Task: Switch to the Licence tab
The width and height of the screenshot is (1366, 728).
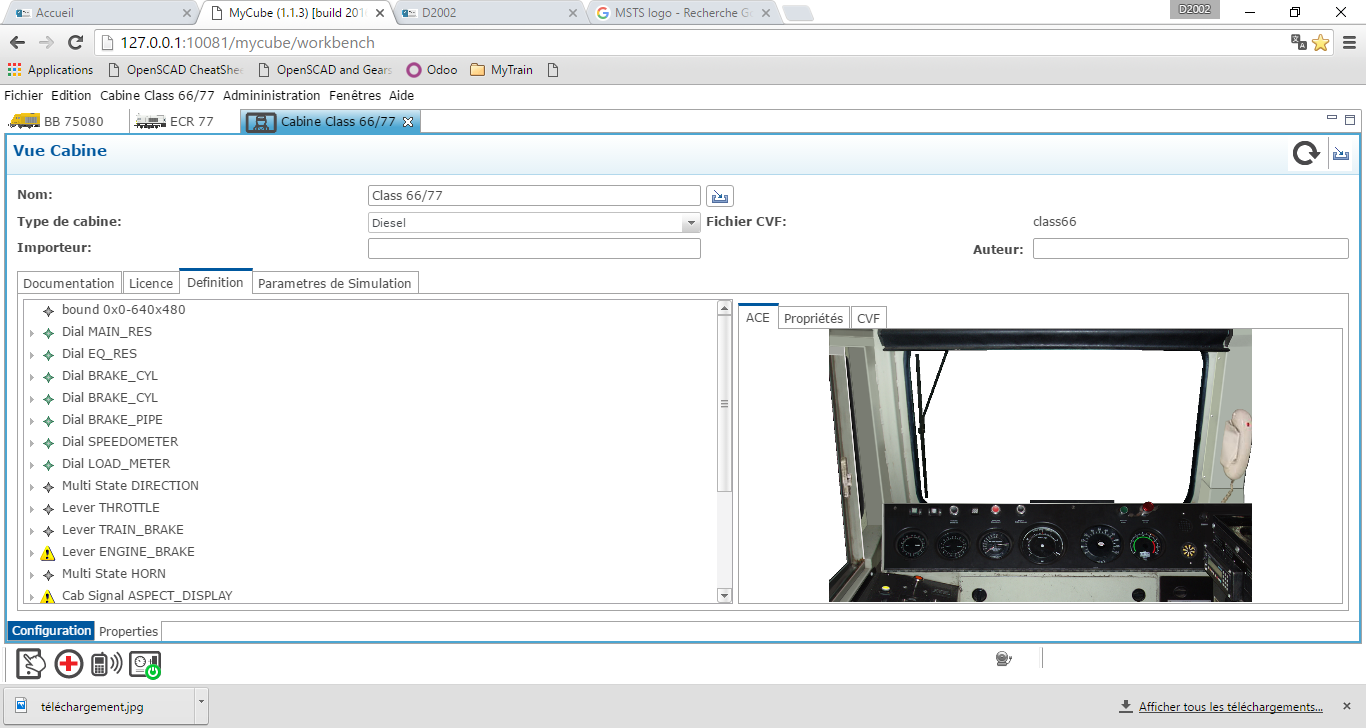Action: [151, 283]
